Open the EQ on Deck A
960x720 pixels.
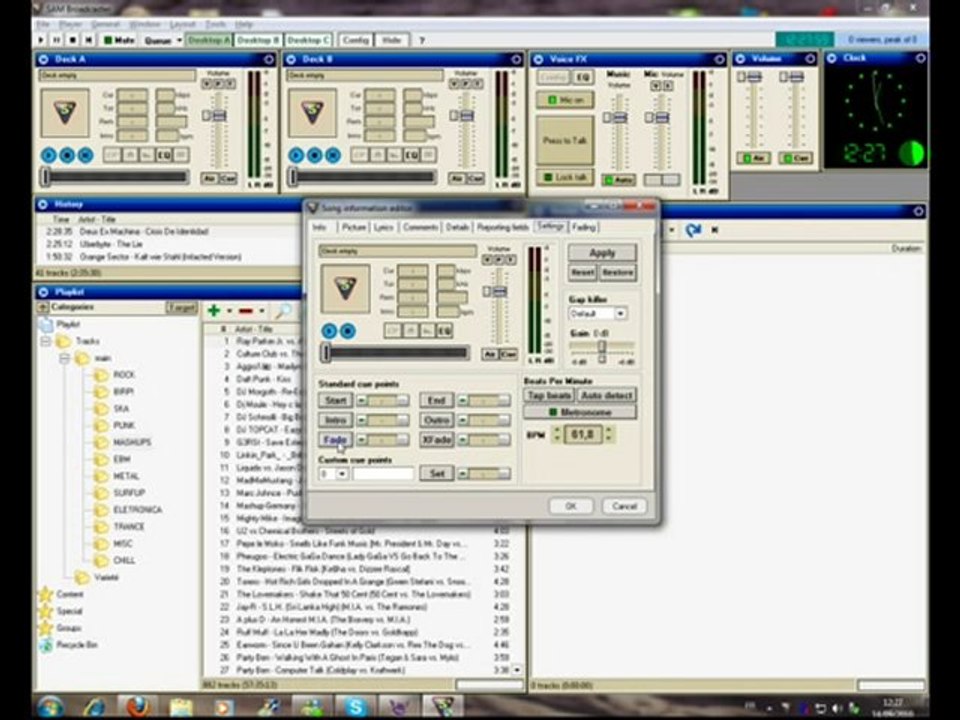pyautogui.click(x=165, y=155)
